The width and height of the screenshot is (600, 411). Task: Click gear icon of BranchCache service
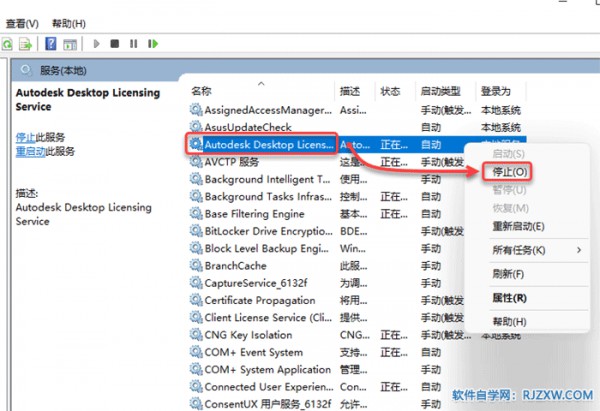click(196, 265)
